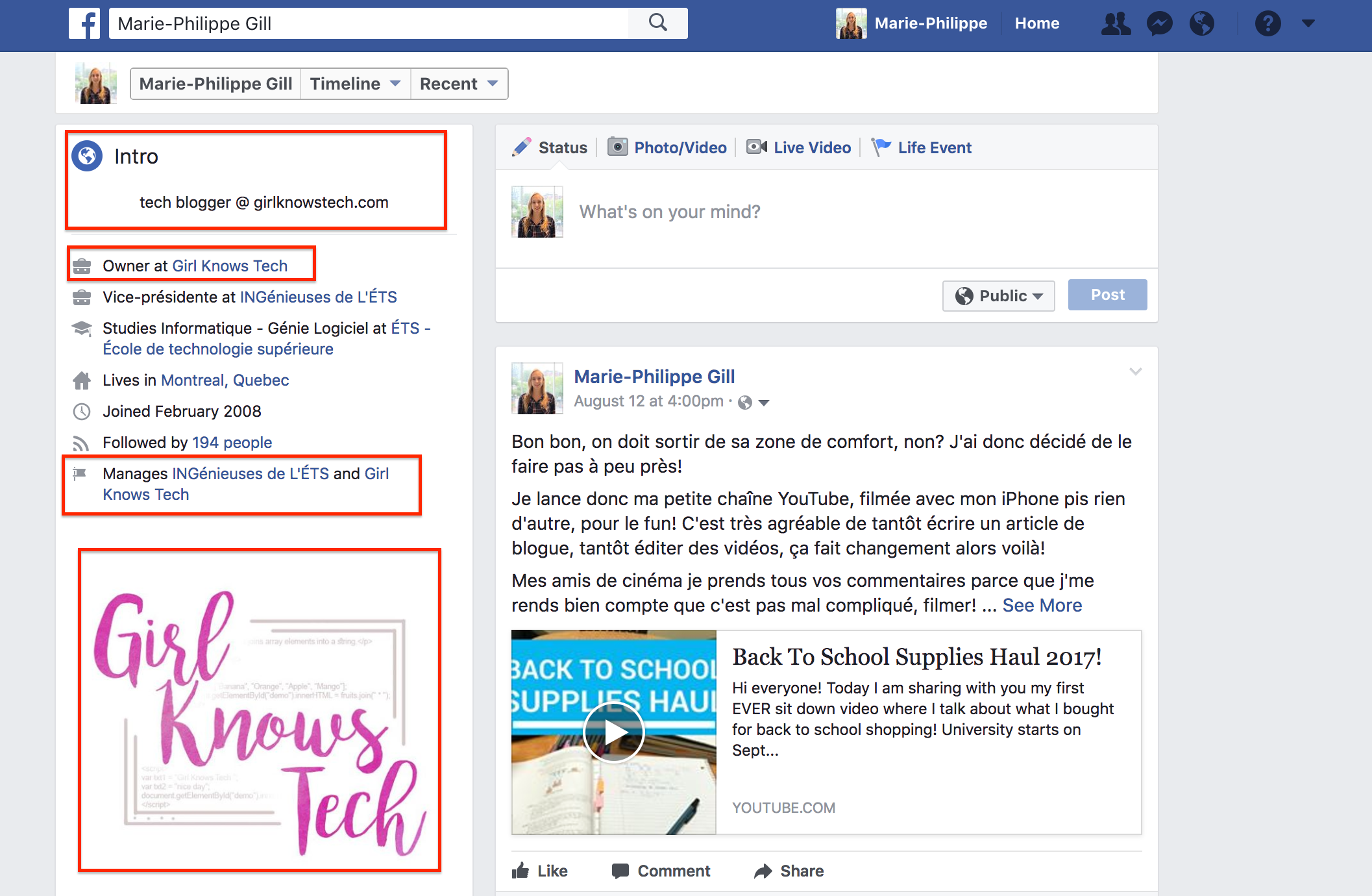Open the Public audience selector

click(x=998, y=296)
